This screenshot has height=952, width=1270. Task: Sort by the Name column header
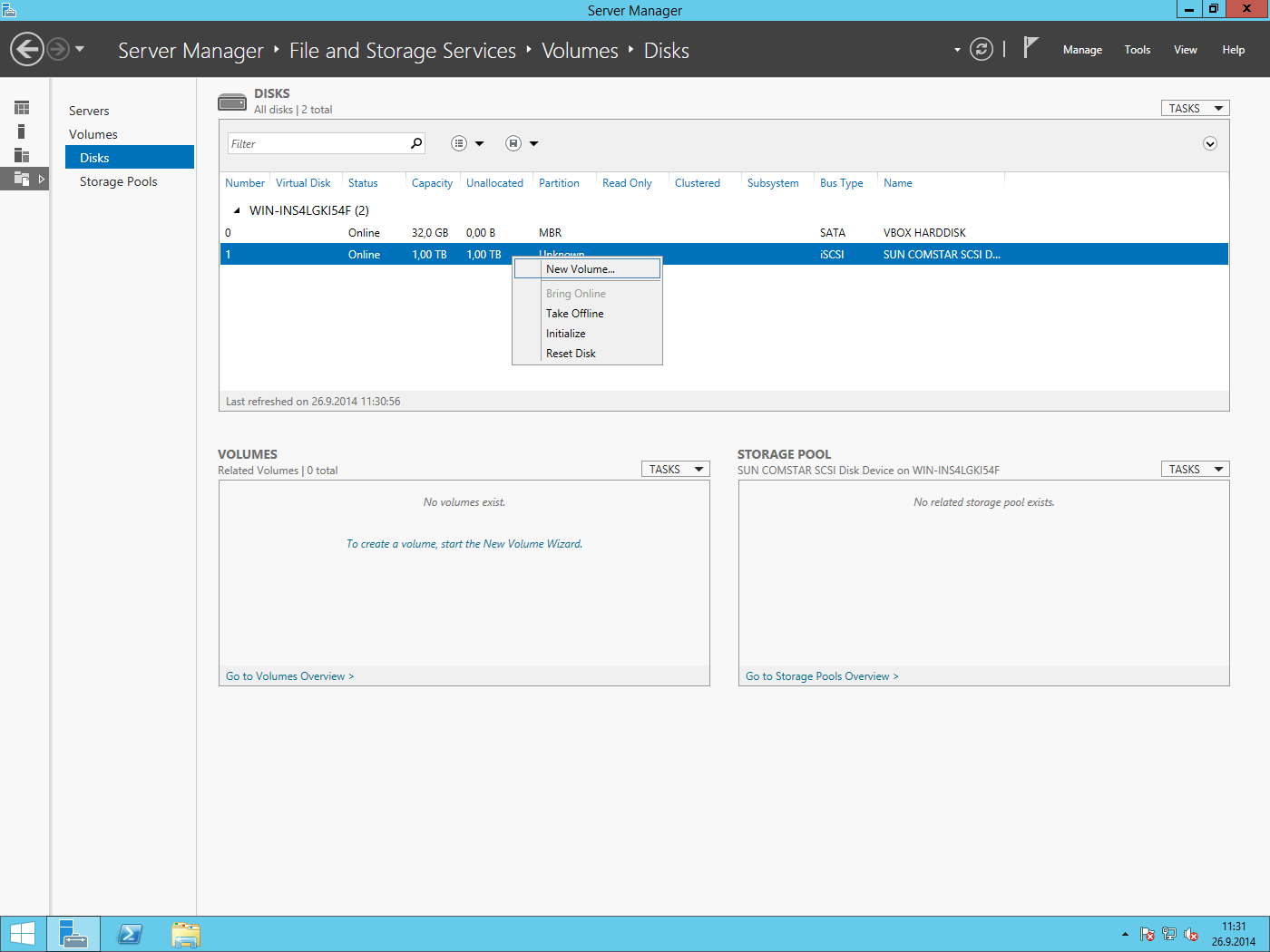coord(898,183)
